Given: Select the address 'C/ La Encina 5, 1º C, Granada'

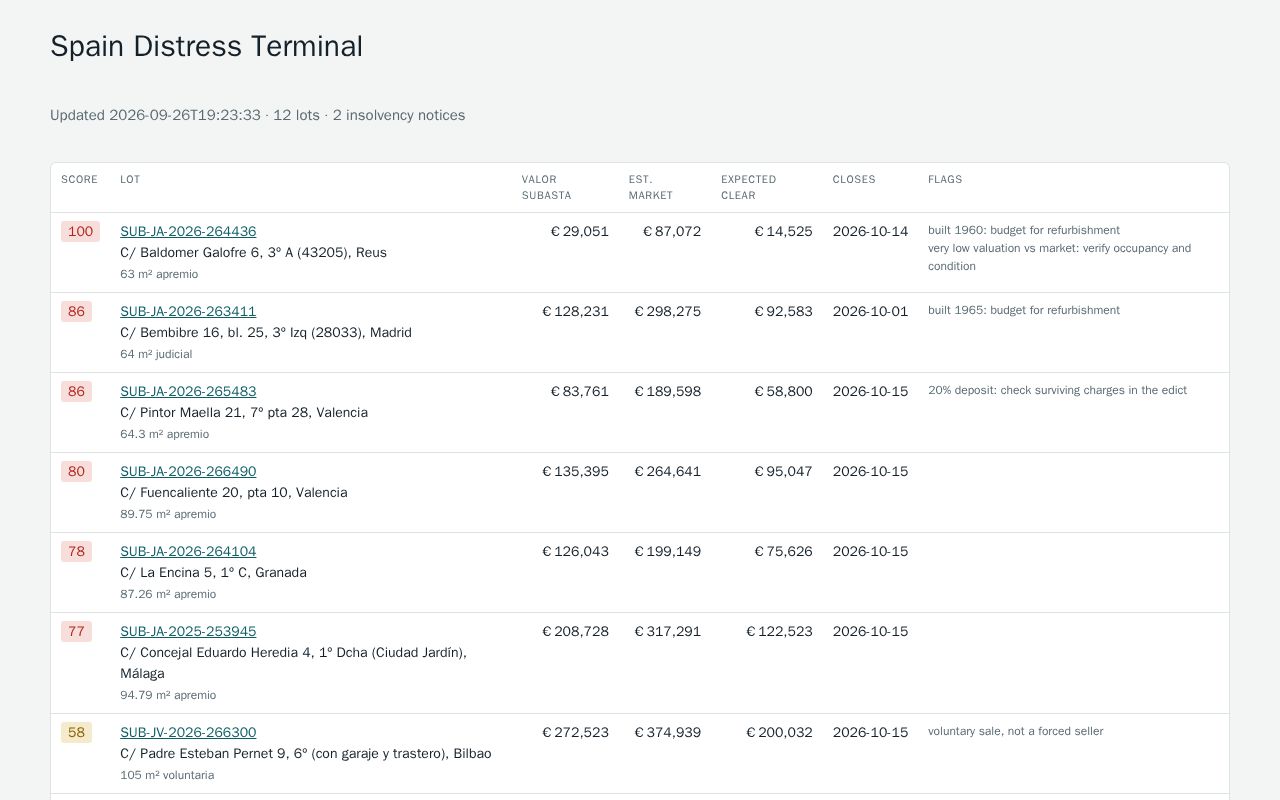Looking at the screenshot, I should pyautogui.click(x=213, y=573).
